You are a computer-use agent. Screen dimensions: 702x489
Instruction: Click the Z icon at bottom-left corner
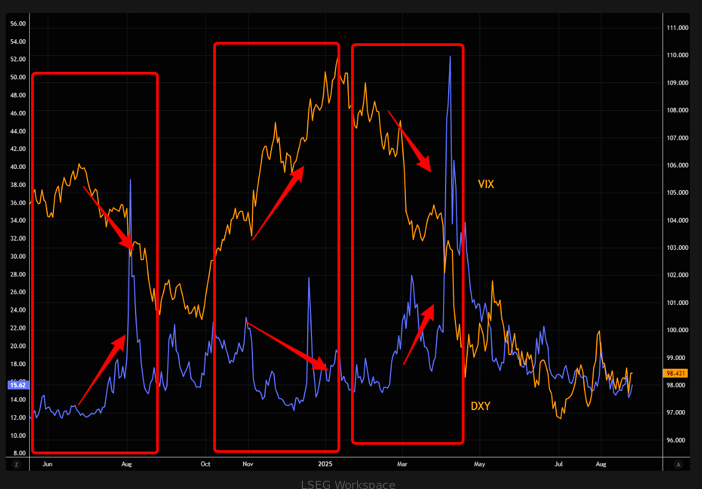pos(16,464)
